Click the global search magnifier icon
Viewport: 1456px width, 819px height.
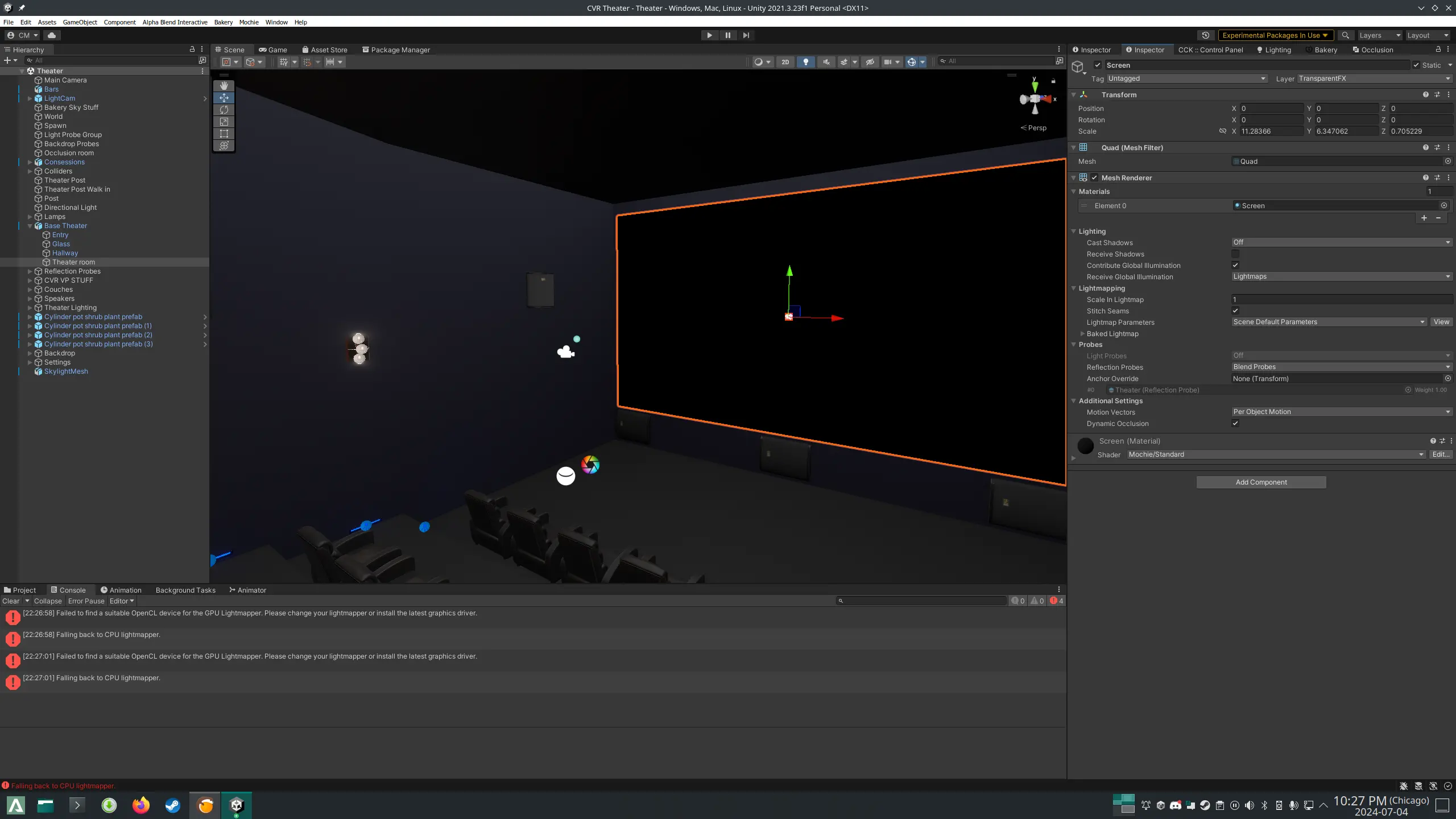point(1345,35)
